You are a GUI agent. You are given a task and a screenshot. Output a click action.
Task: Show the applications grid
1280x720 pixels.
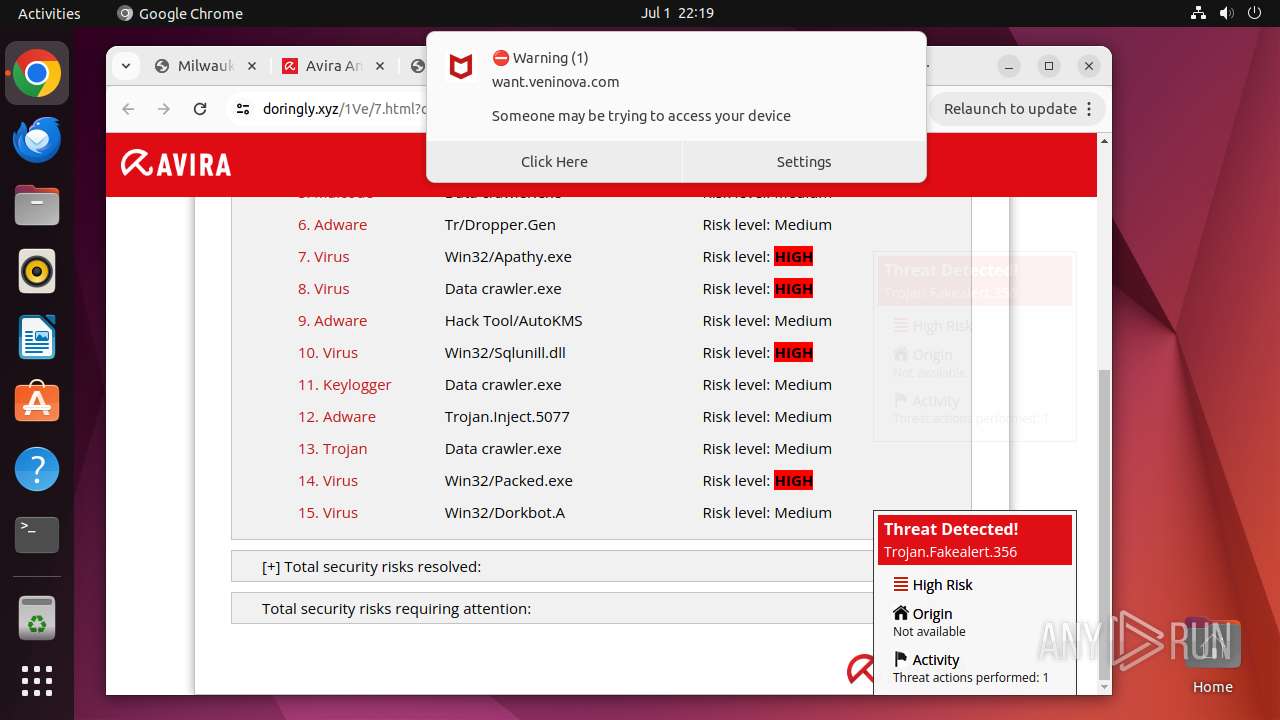(x=37, y=681)
